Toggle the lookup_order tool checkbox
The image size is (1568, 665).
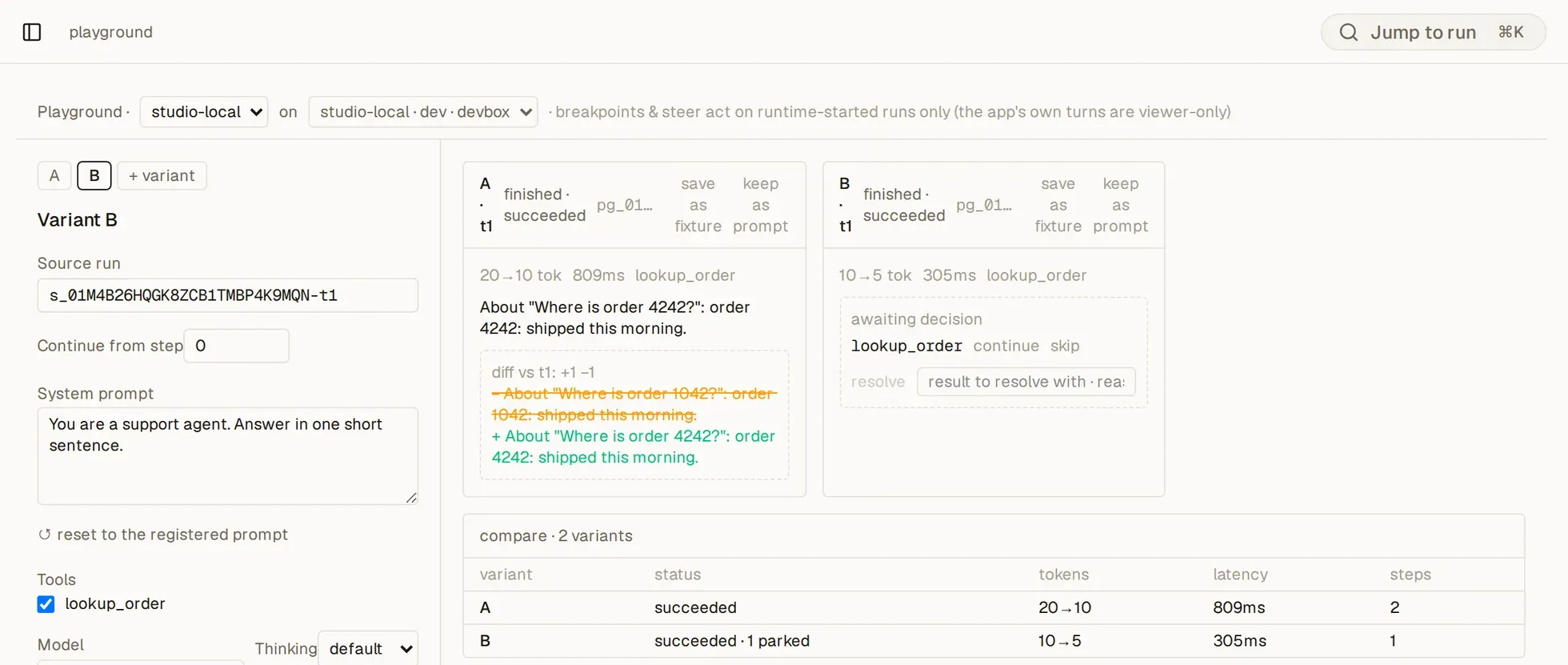46,604
